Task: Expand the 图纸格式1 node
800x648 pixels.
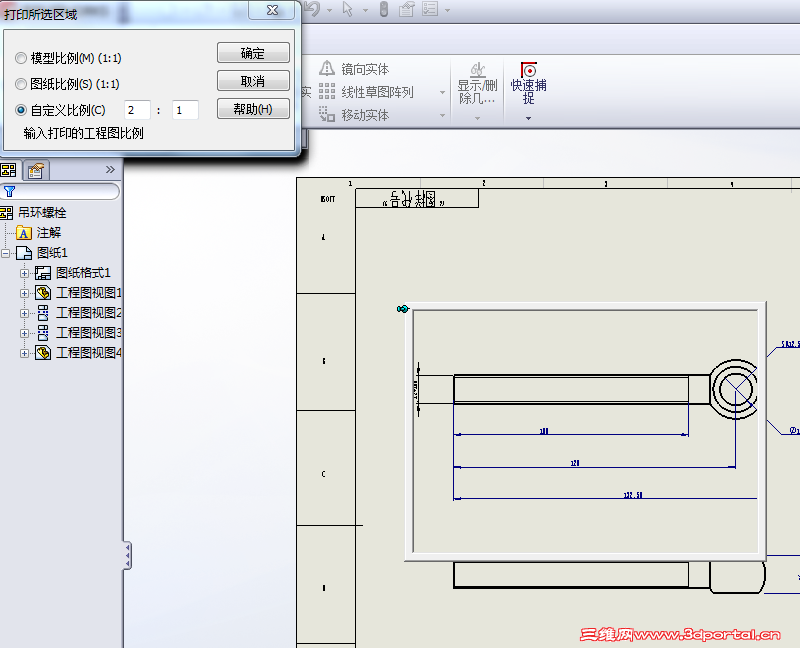Action: click(x=24, y=273)
